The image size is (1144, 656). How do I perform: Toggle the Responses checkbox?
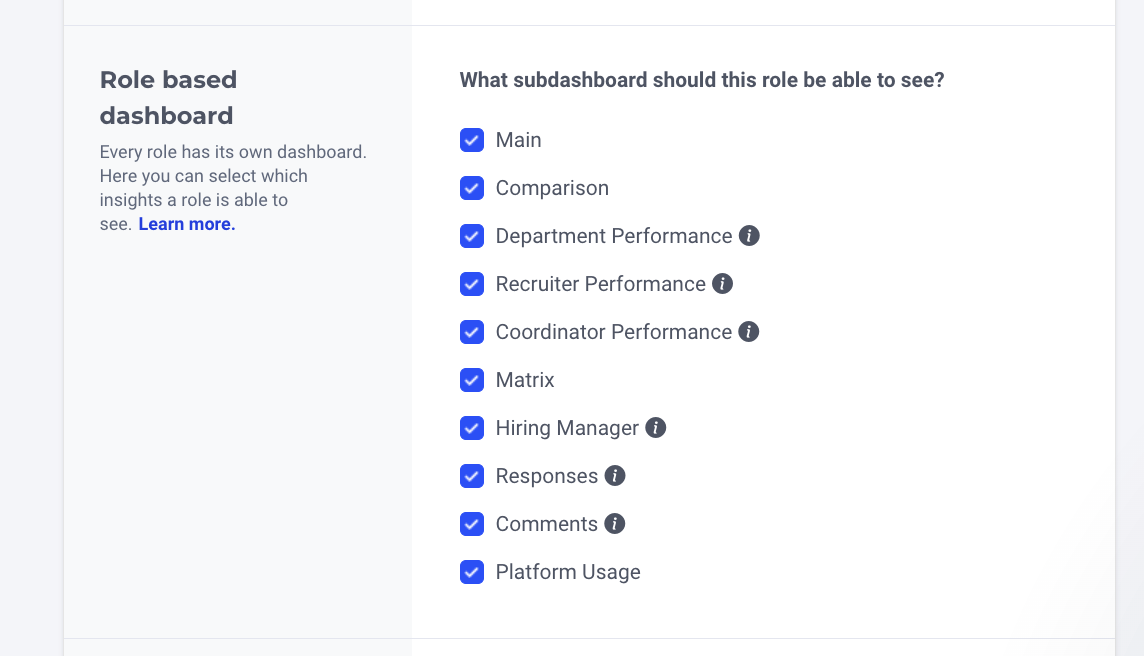click(472, 476)
